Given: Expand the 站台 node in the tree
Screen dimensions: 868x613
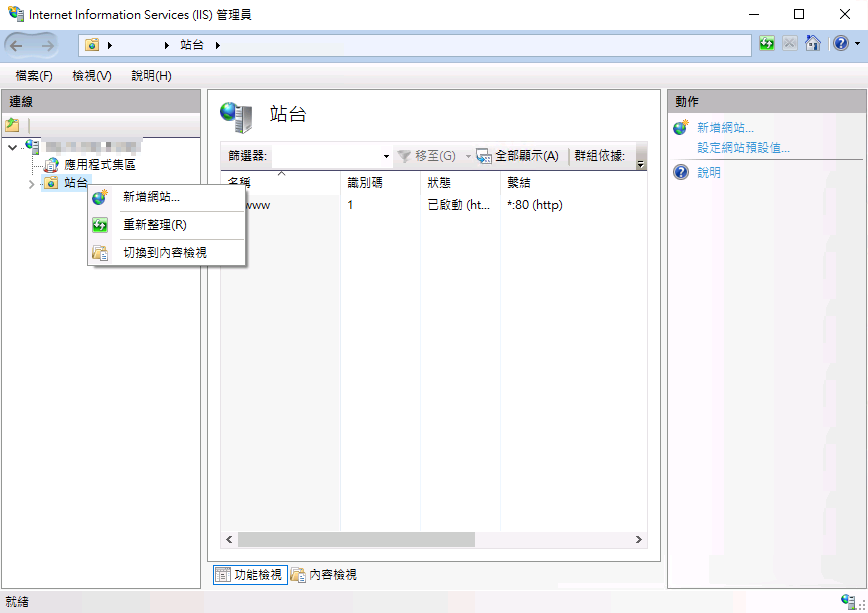Looking at the screenshot, I should [32, 184].
